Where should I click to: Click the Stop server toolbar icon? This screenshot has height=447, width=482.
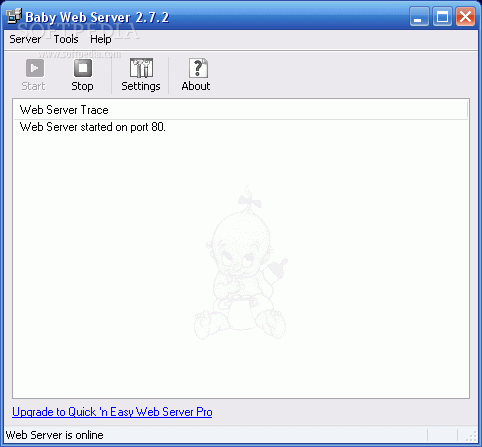(83, 68)
